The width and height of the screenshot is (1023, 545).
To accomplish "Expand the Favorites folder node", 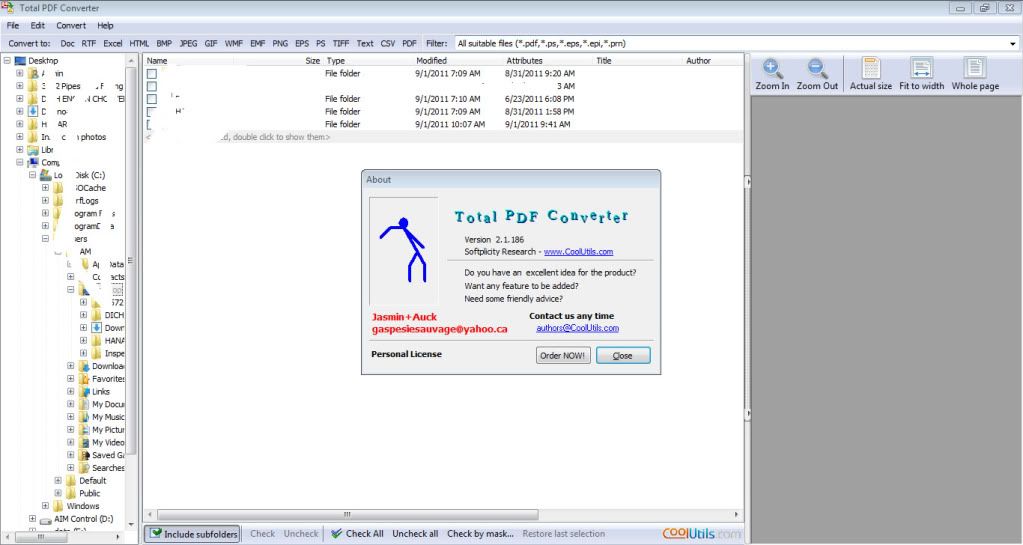I will click(x=70, y=379).
